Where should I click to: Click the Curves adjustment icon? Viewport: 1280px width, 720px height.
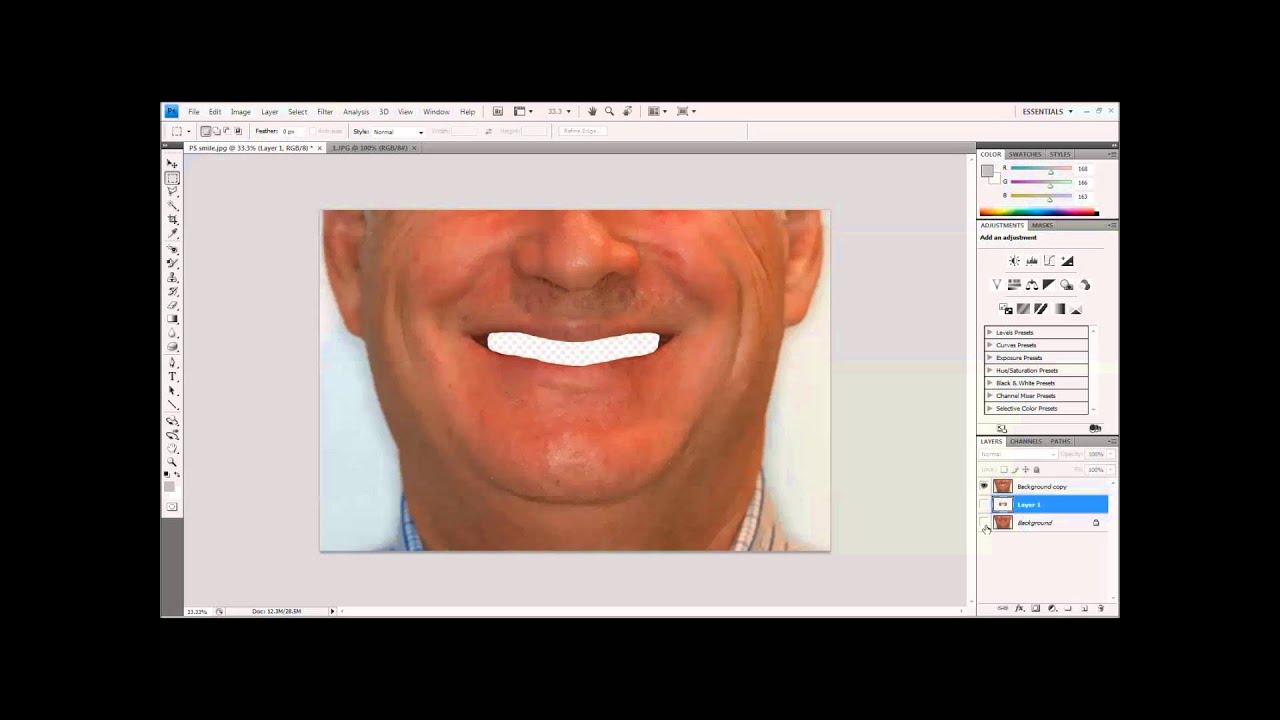[x=1049, y=261]
